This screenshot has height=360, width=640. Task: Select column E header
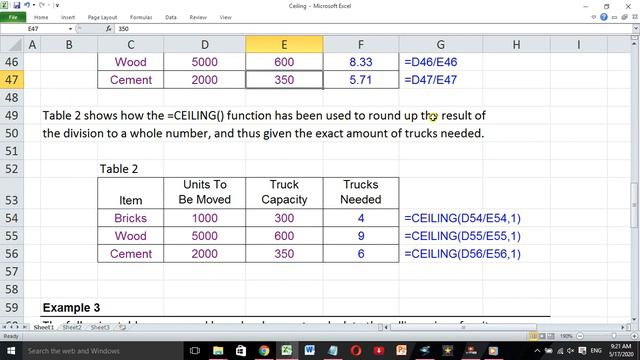click(x=284, y=44)
